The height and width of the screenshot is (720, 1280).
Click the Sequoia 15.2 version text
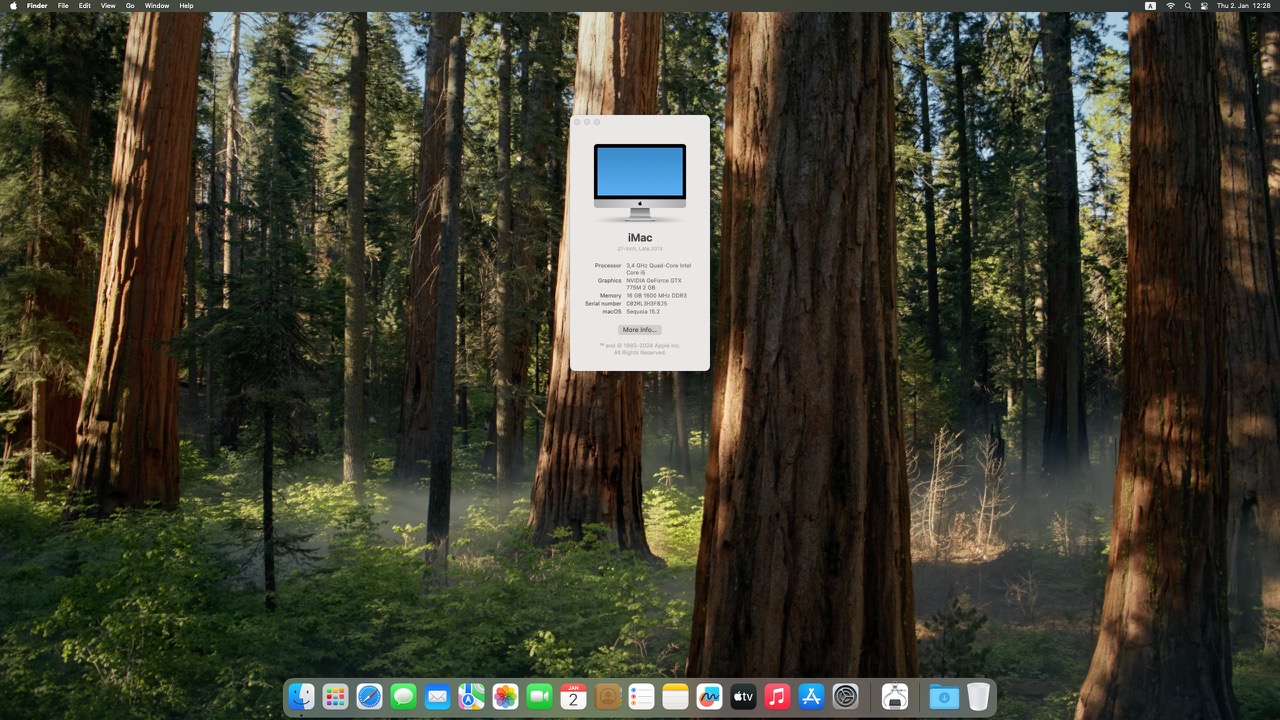pyautogui.click(x=643, y=312)
